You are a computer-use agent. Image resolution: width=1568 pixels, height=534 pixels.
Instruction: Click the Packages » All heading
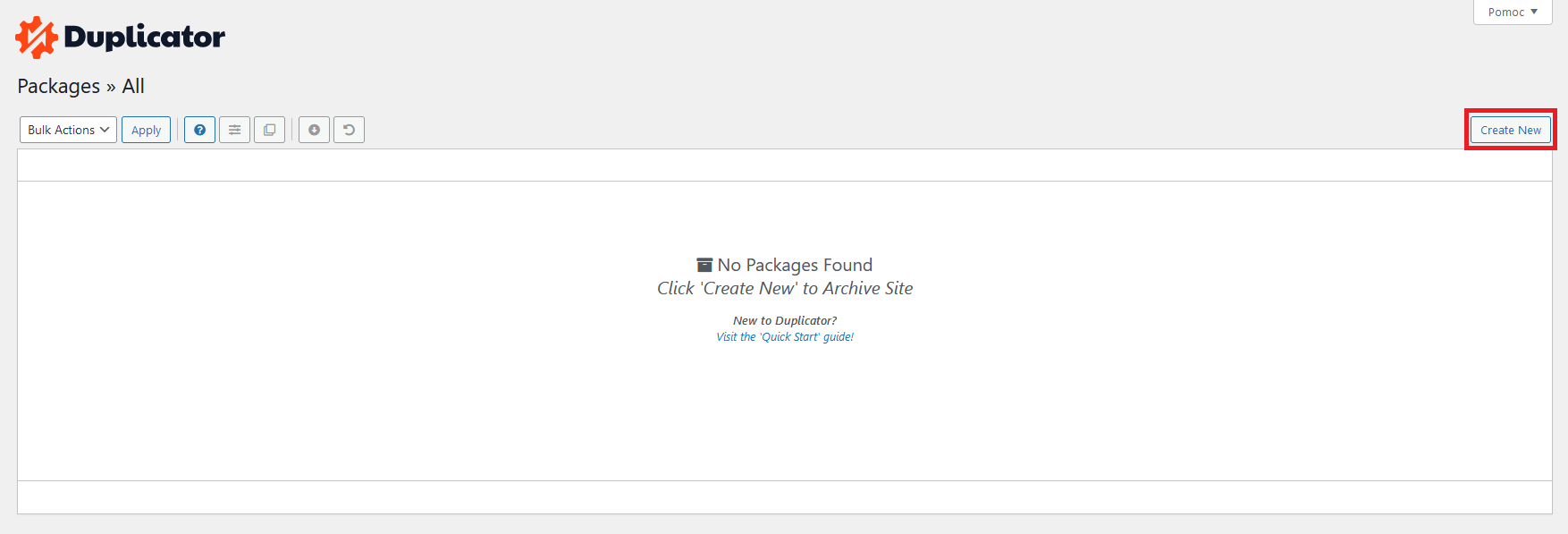(80, 86)
